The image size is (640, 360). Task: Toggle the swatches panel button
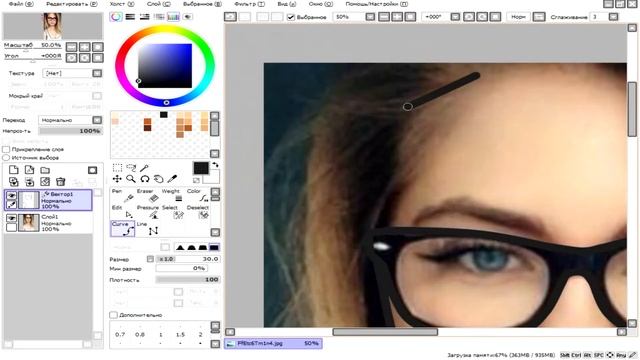(173, 17)
